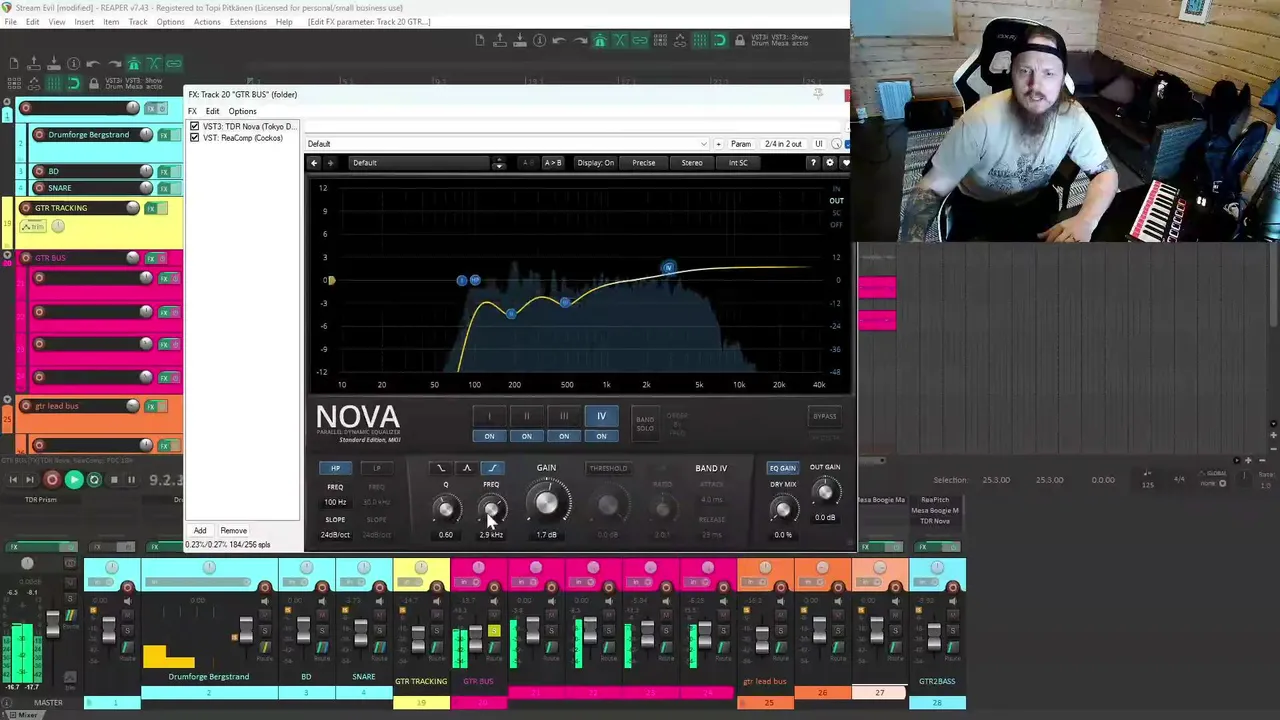Toggle the EQ GAIN button
The width and height of the screenshot is (1280, 720).
782,468
